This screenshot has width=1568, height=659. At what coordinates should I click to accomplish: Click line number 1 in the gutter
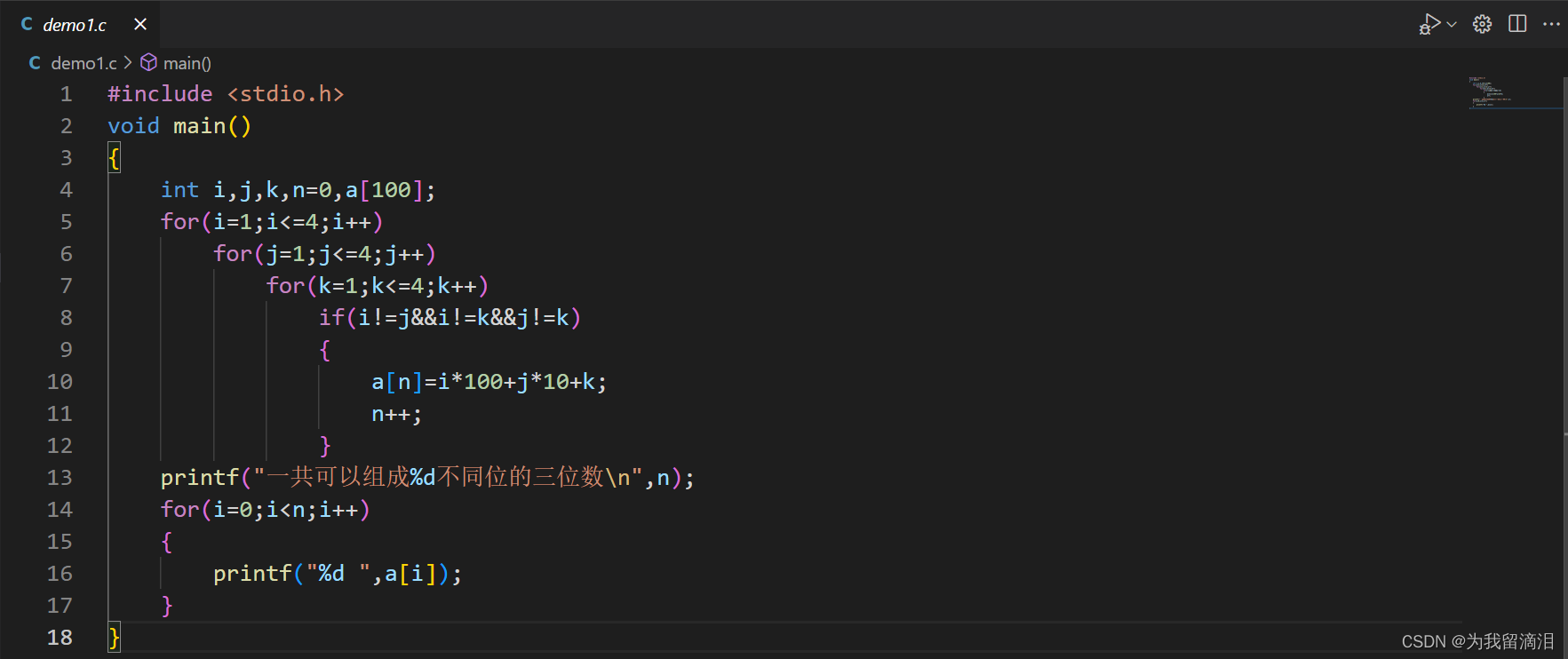pyautogui.click(x=66, y=94)
